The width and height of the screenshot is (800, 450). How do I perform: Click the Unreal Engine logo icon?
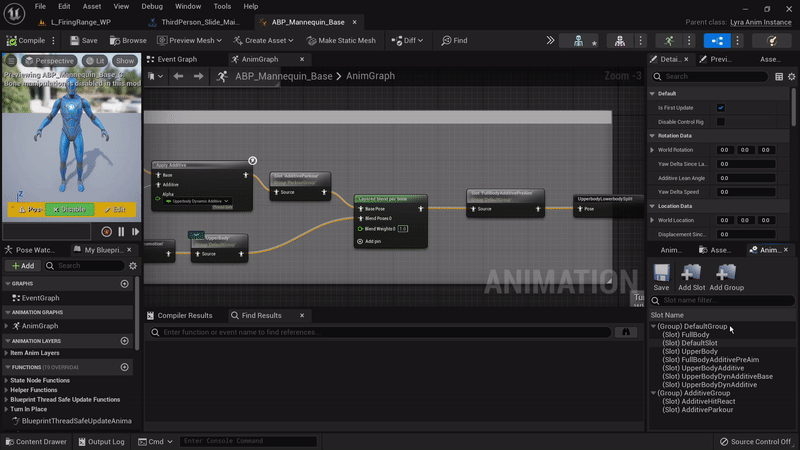pos(14,14)
